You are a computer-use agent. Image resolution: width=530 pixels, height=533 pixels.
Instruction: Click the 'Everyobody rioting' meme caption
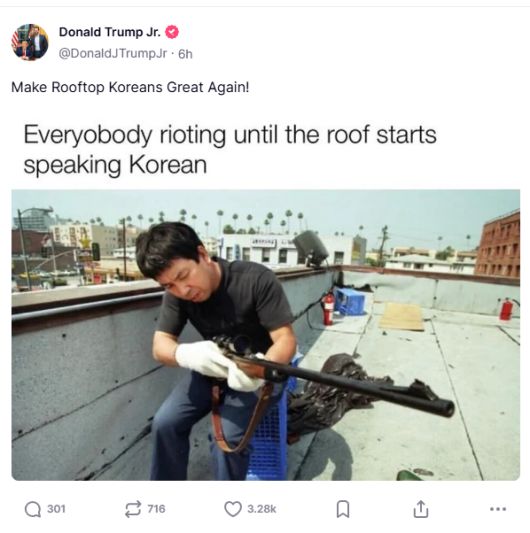pos(230,150)
